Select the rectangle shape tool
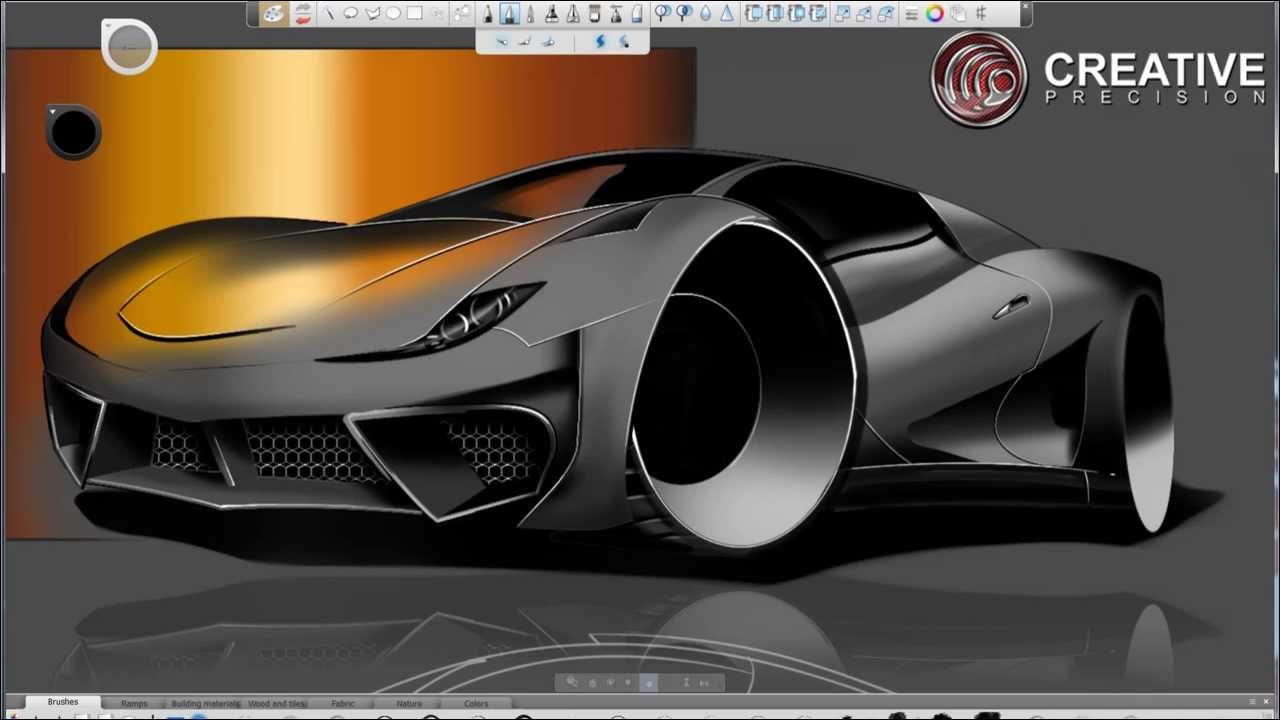This screenshot has height=720, width=1280. click(x=414, y=13)
